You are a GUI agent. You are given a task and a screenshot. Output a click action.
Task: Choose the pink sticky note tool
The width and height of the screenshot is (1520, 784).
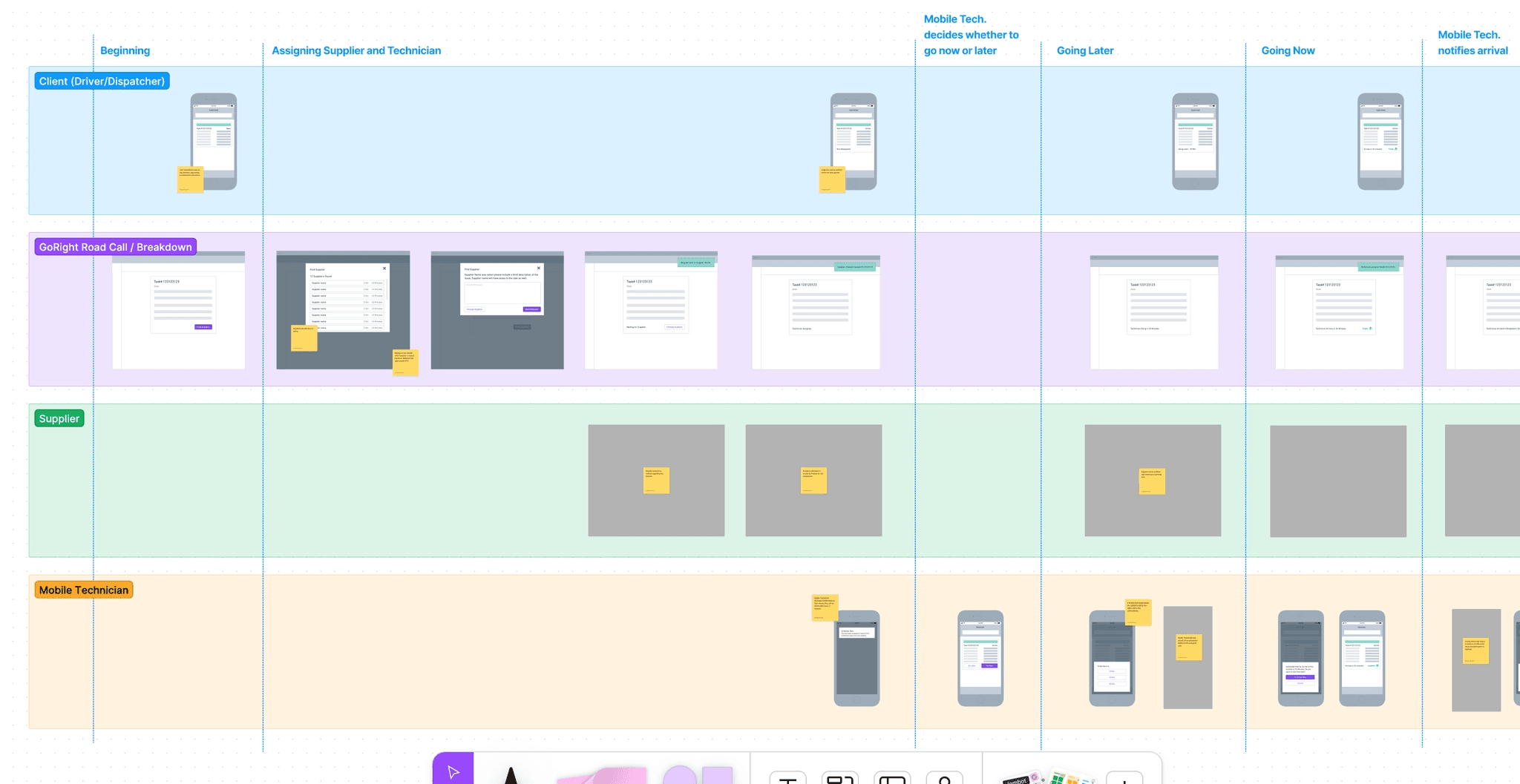click(603, 776)
